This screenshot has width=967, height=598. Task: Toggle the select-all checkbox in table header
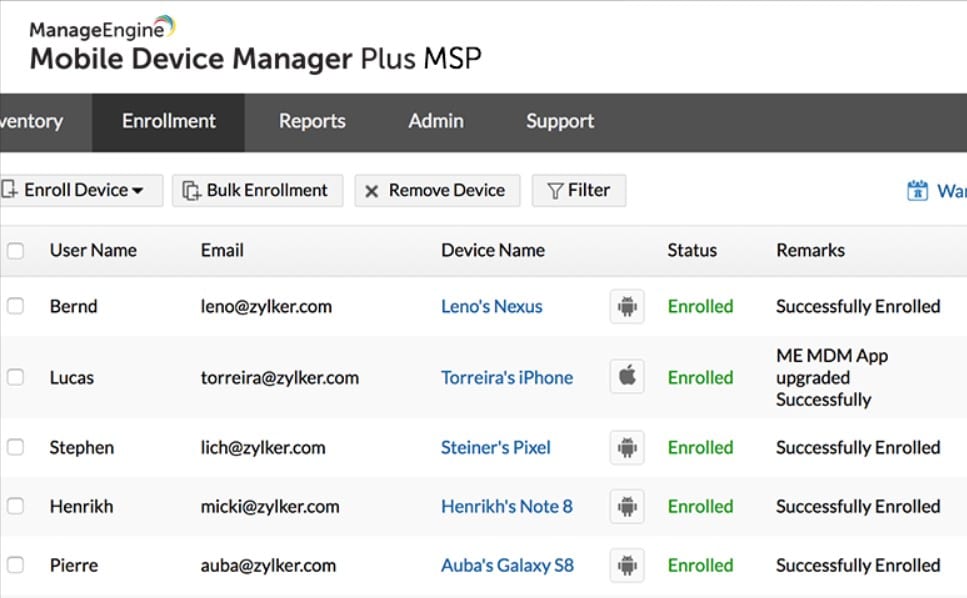[15, 251]
